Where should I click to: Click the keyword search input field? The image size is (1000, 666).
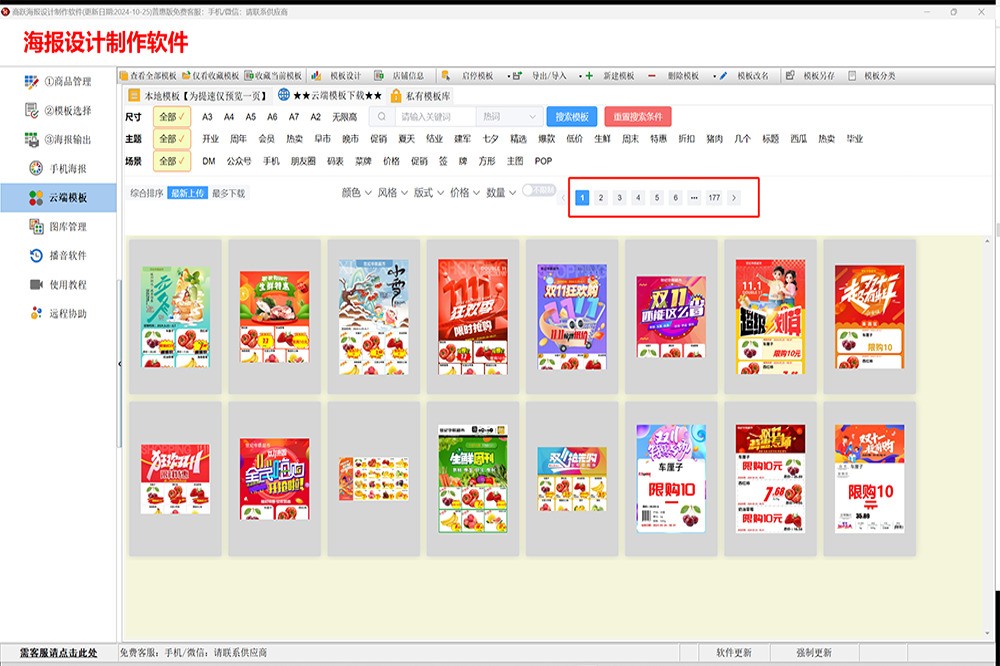tap(432, 117)
